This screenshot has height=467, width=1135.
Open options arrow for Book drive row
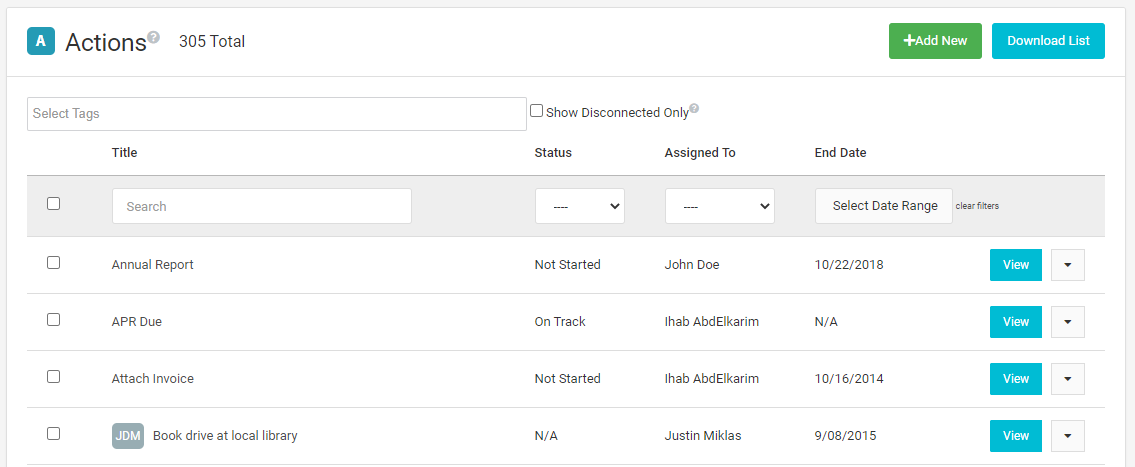tap(1068, 436)
